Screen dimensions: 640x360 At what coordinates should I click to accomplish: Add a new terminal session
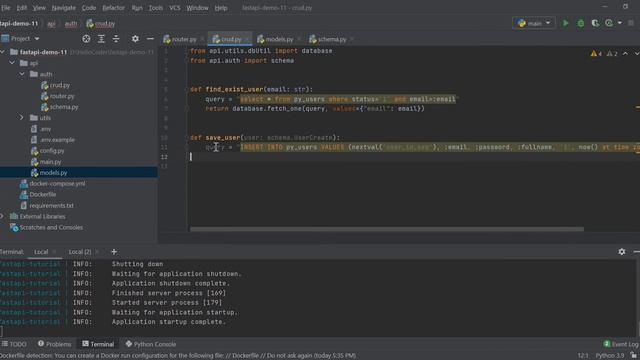[x=114, y=252]
